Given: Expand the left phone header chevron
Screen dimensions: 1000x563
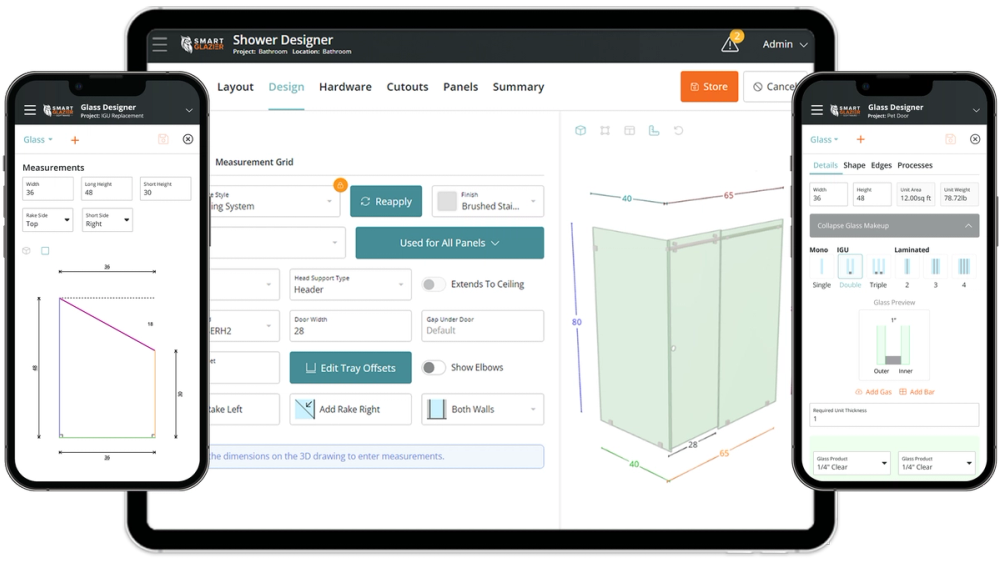Looking at the screenshot, I should 189,110.
